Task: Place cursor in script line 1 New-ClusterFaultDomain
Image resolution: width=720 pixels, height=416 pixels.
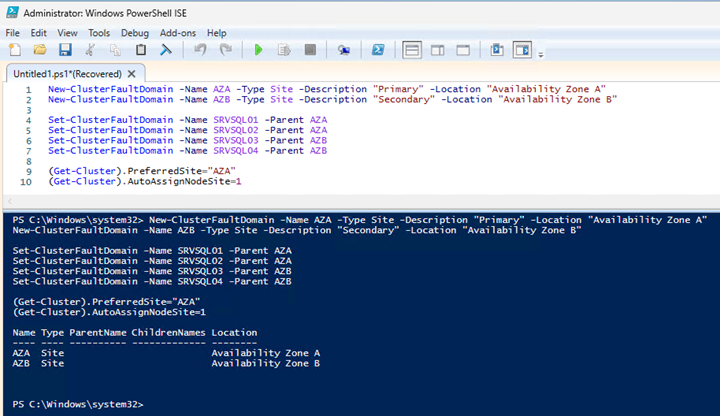Action: [x=111, y=89]
